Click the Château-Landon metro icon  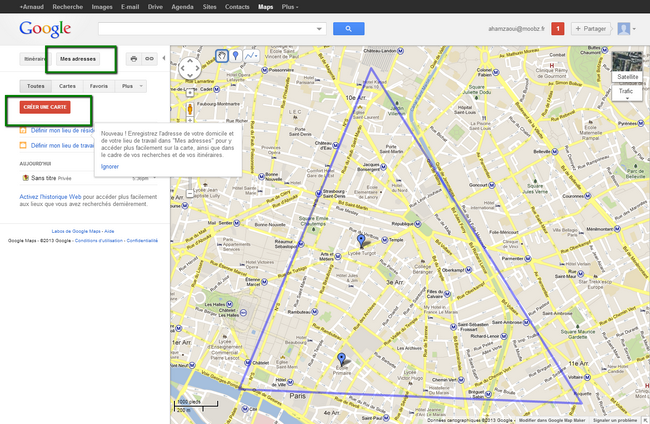(400, 51)
